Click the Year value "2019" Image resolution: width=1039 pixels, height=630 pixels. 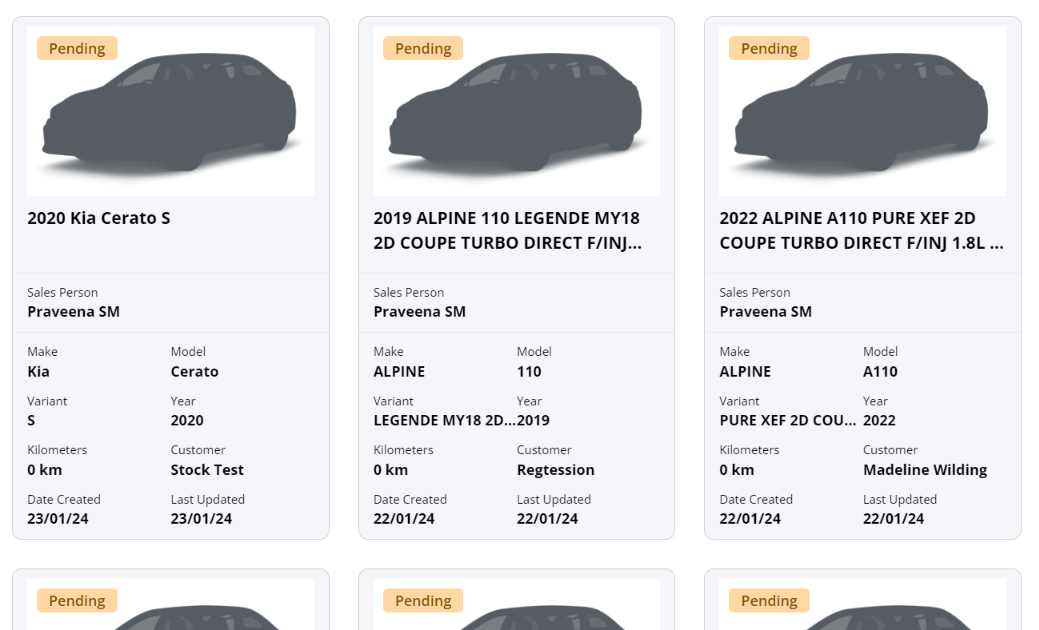tap(533, 421)
